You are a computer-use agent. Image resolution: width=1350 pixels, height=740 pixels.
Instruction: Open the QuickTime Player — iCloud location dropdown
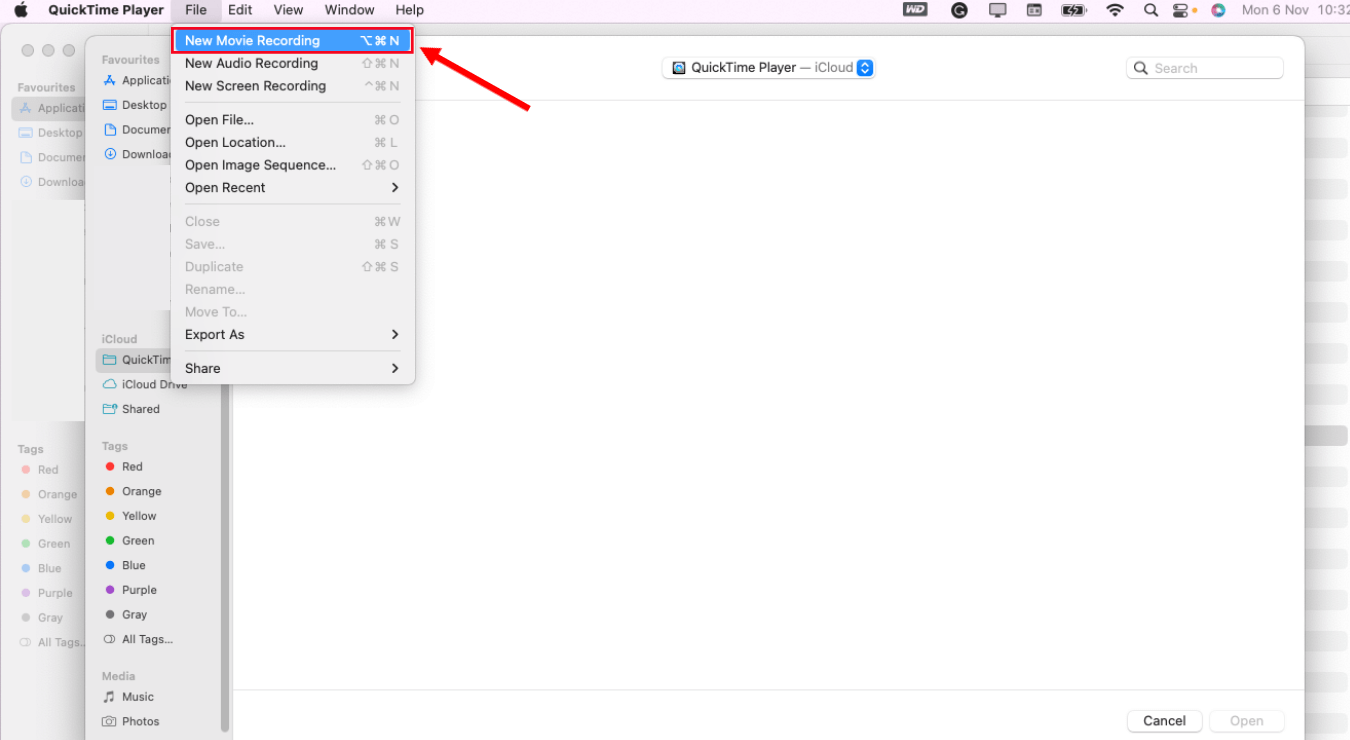pyautogui.click(x=768, y=68)
